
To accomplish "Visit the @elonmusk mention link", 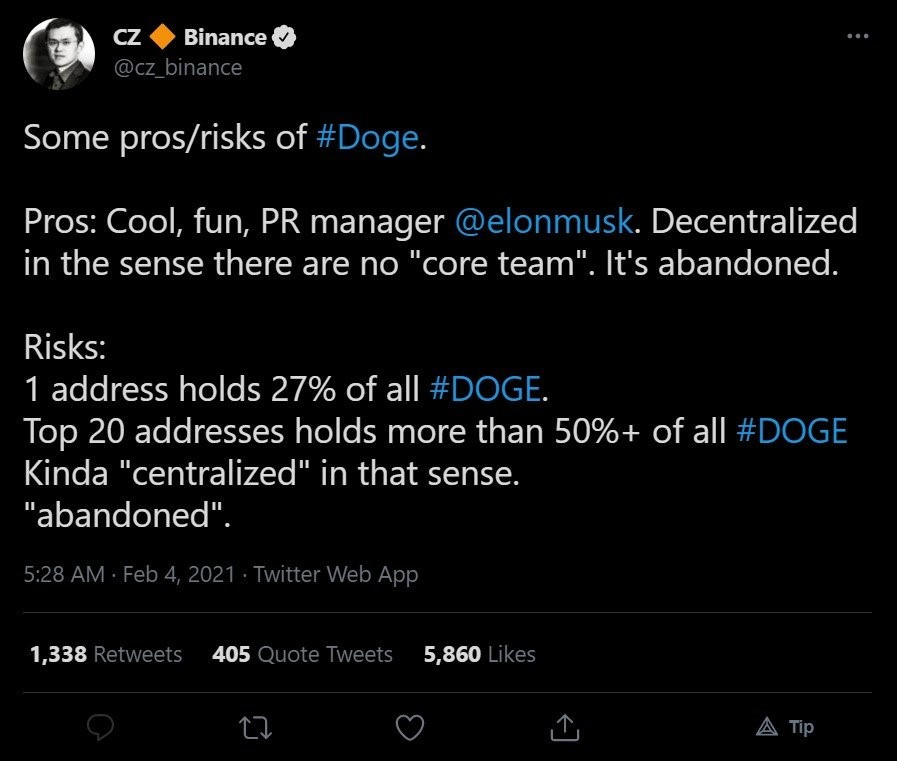I will pos(544,221).
